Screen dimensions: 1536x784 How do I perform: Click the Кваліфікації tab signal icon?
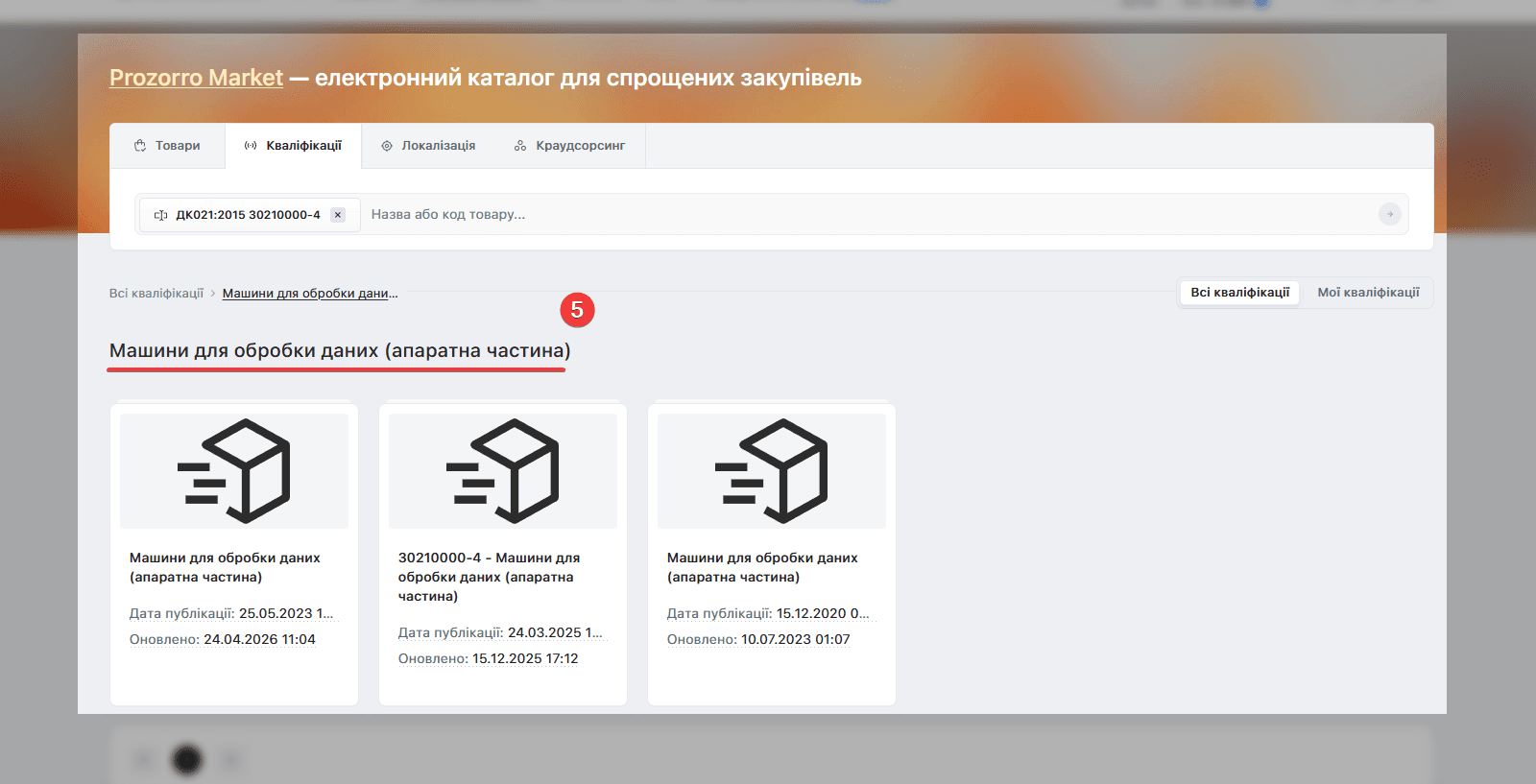pos(251,146)
